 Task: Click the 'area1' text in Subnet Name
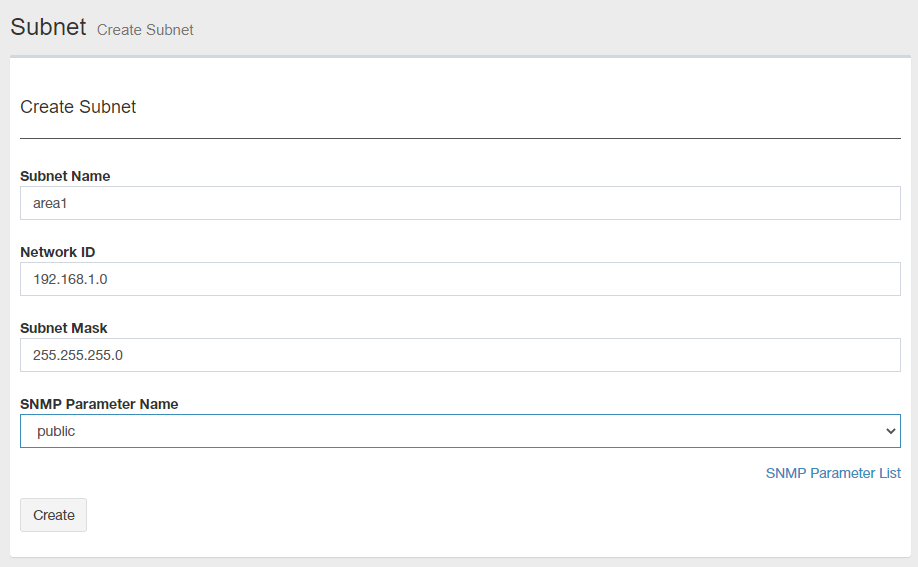click(x=49, y=203)
